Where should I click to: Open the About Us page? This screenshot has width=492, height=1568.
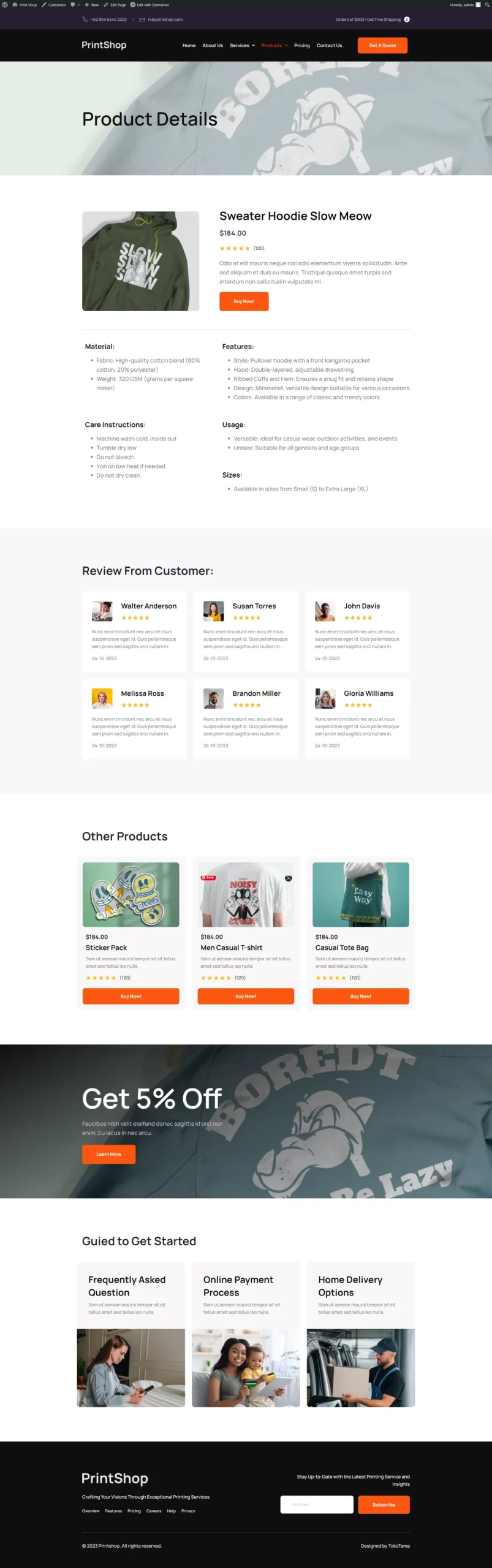(213, 45)
